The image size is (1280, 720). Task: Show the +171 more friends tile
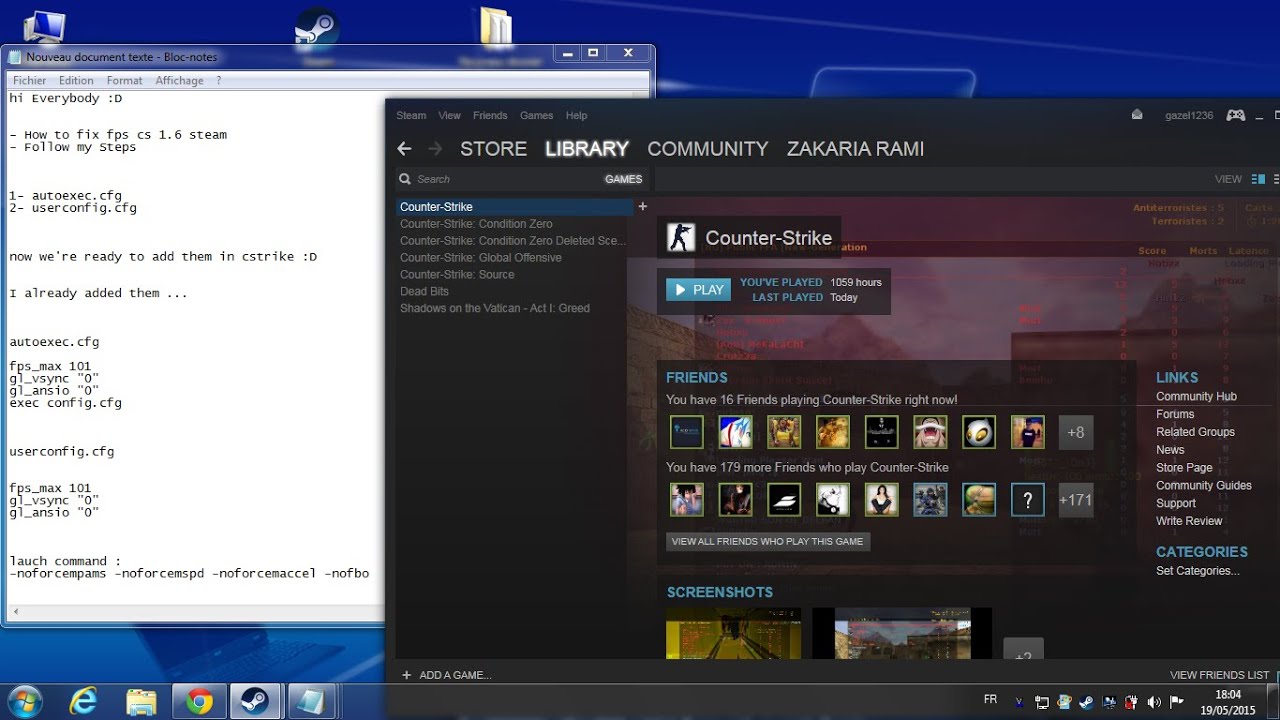tap(1076, 500)
